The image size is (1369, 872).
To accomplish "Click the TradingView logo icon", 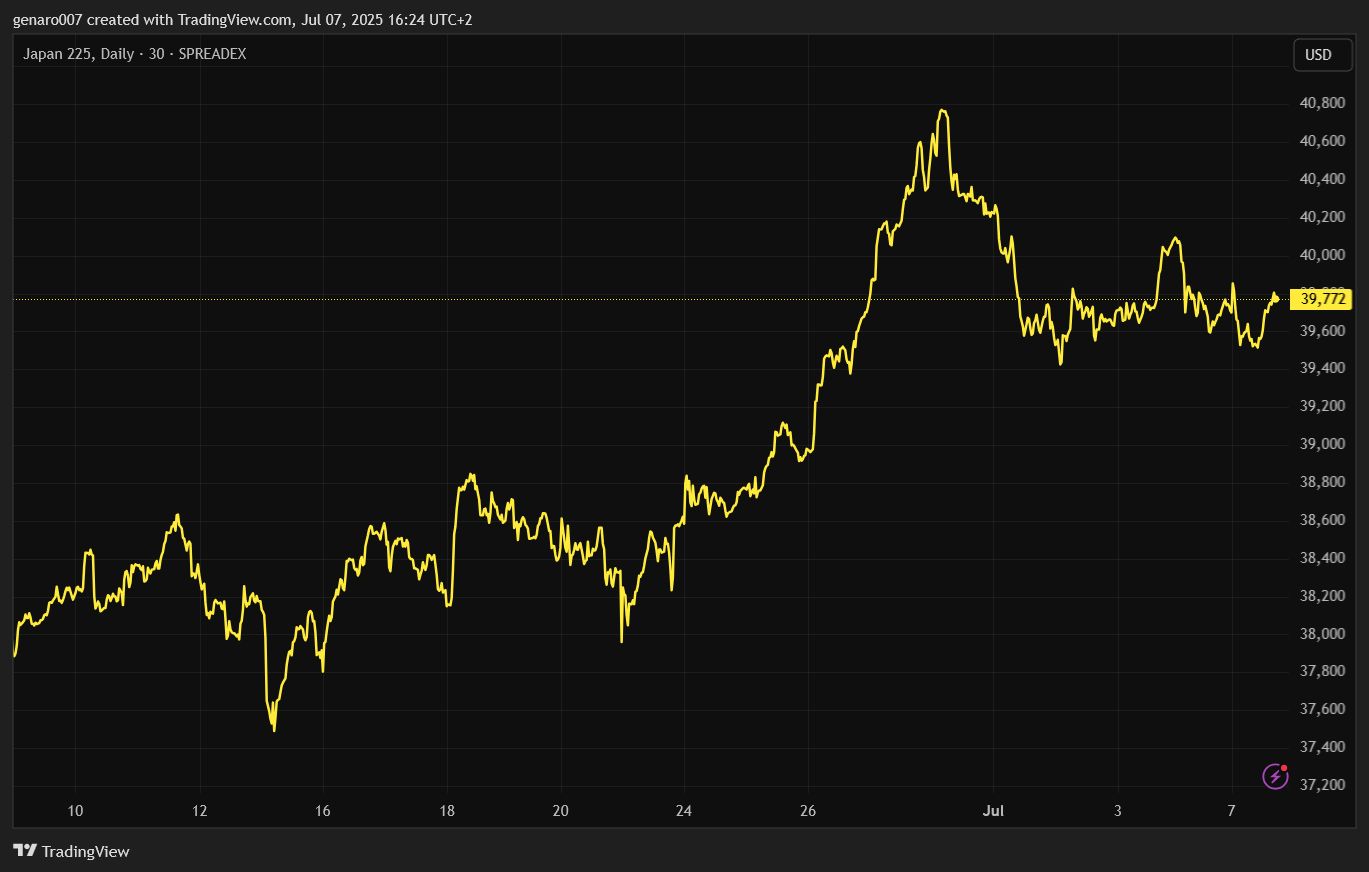I will [25, 851].
